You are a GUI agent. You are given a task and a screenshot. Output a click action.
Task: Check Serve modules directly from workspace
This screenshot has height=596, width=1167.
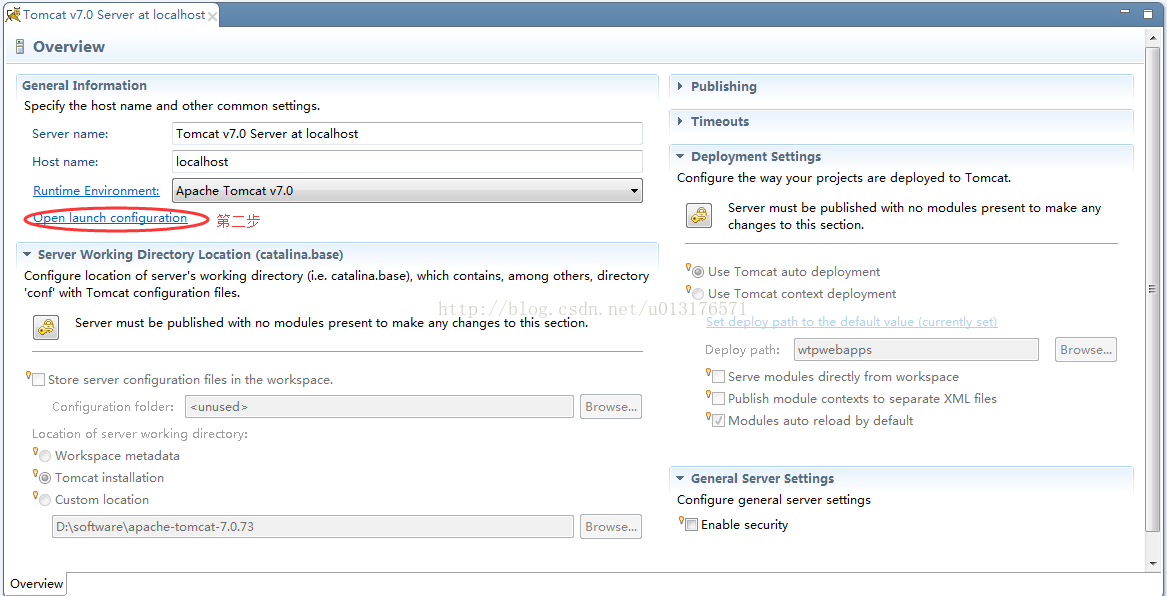[x=718, y=377]
